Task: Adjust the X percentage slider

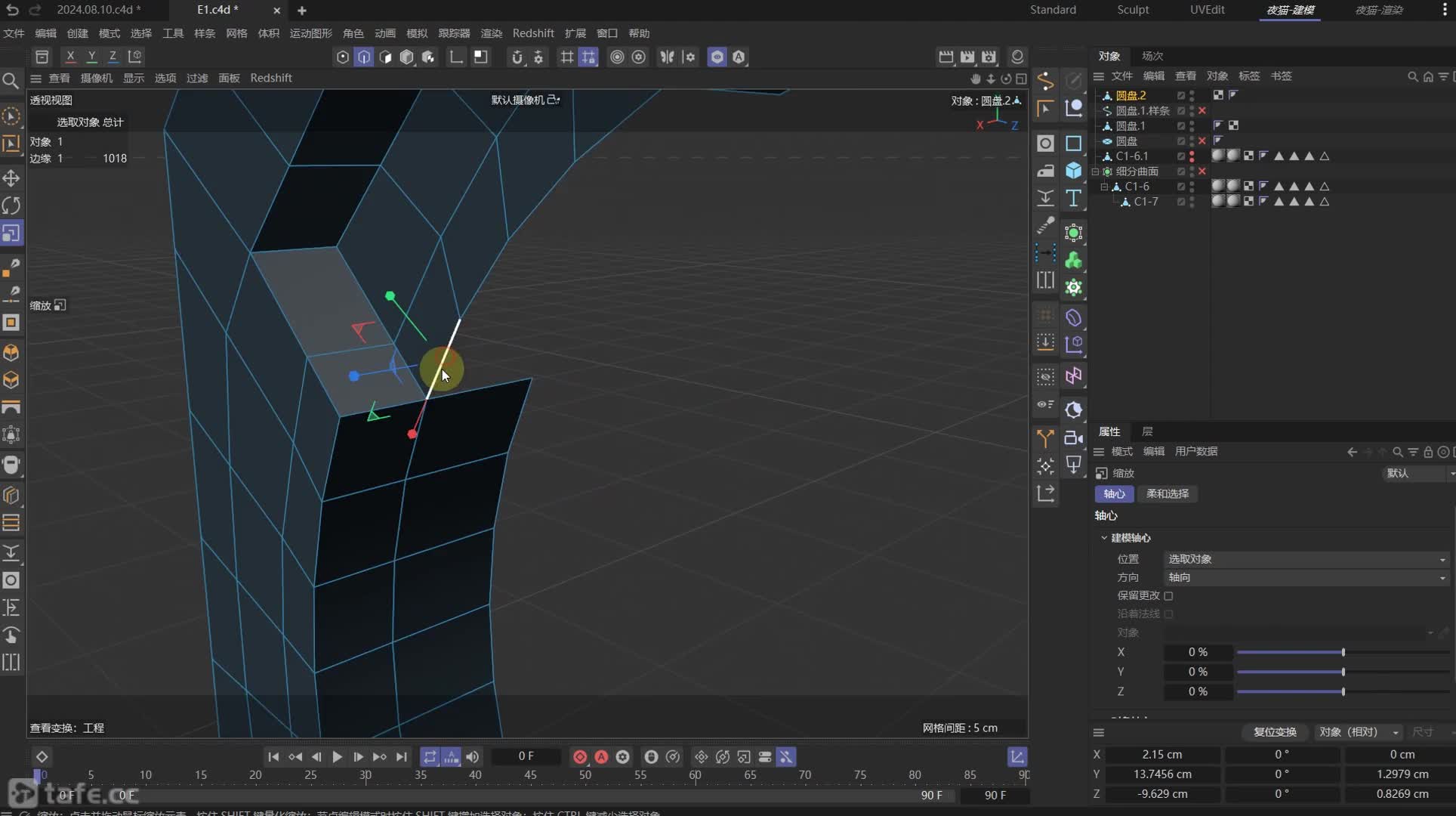Action: click(1343, 652)
